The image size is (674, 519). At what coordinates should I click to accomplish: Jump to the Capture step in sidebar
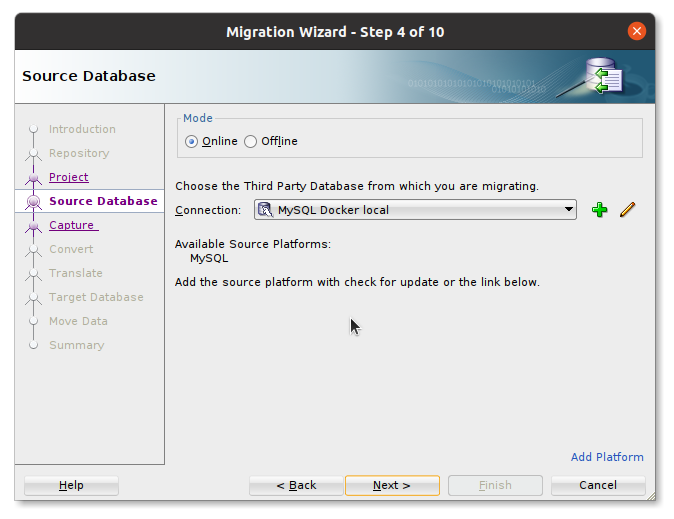pos(71,225)
